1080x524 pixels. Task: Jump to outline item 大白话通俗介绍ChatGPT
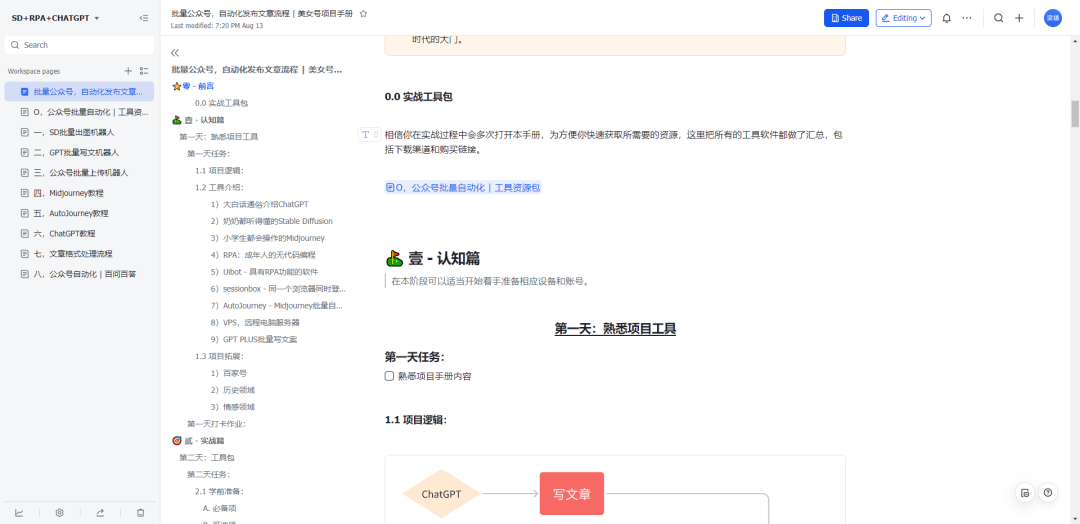click(x=260, y=205)
